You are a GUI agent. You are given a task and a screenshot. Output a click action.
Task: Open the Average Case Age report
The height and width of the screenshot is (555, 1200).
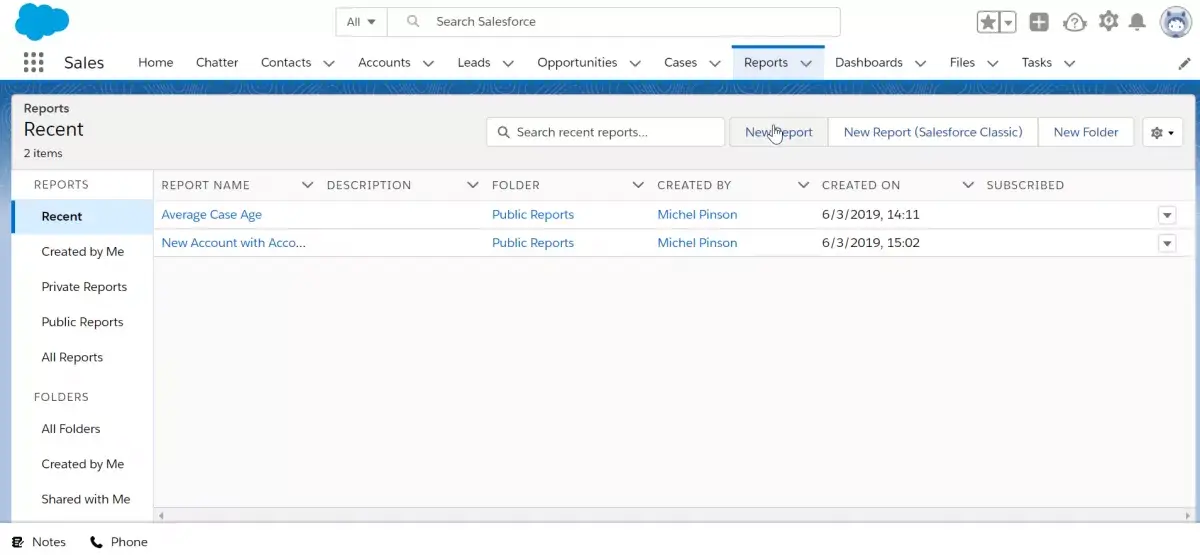click(211, 214)
